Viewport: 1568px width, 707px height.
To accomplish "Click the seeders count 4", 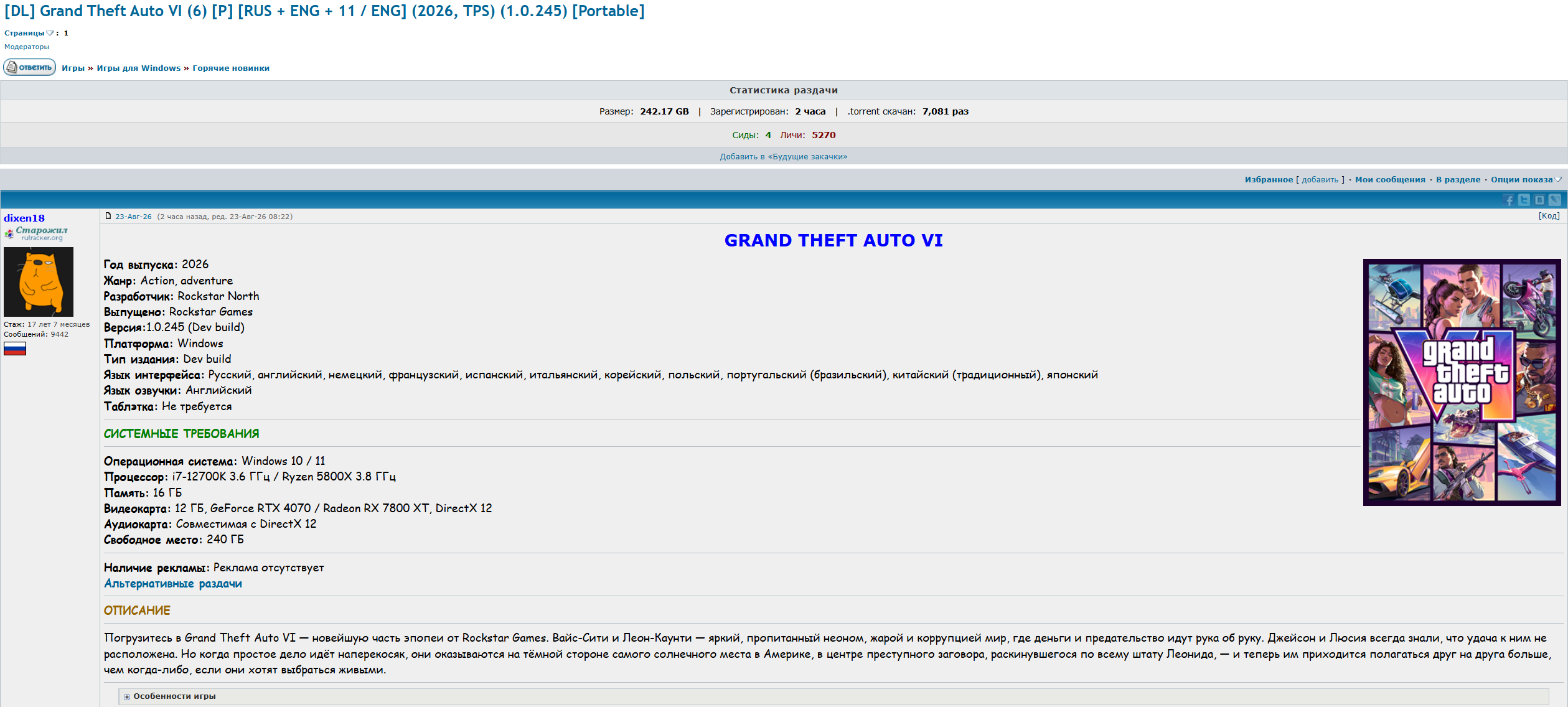I will click(x=768, y=135).
